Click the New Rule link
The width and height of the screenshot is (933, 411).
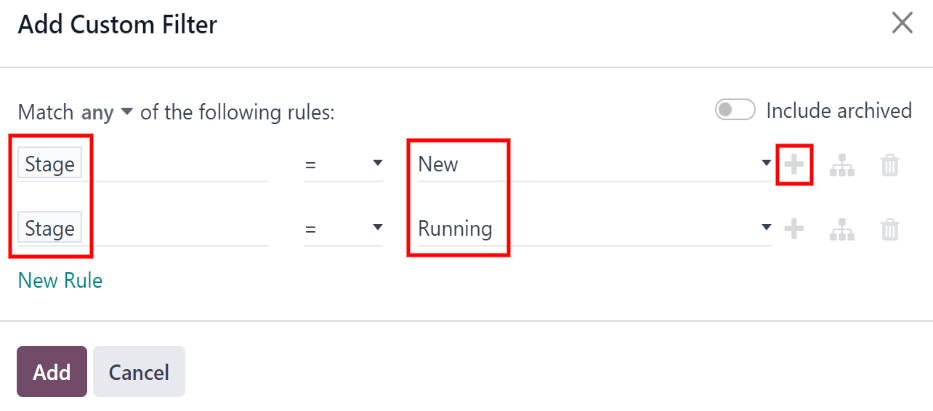tap(60, 280)
